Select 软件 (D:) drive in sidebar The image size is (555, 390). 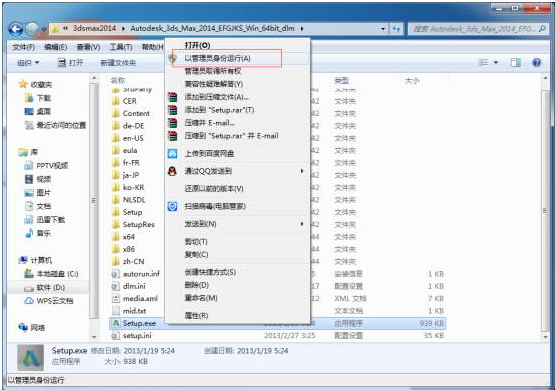(49, 288)
